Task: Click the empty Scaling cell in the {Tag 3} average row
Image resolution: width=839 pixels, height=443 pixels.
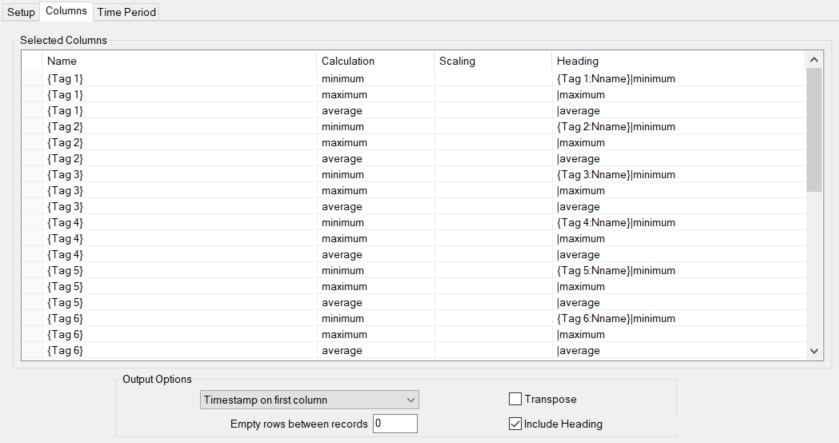Action: click(493, 207)
